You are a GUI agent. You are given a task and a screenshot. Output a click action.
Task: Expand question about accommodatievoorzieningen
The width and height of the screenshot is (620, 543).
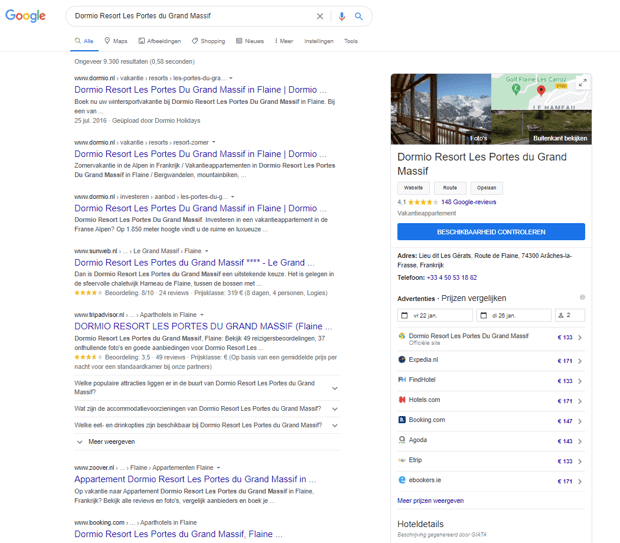(x=206, y=409)
